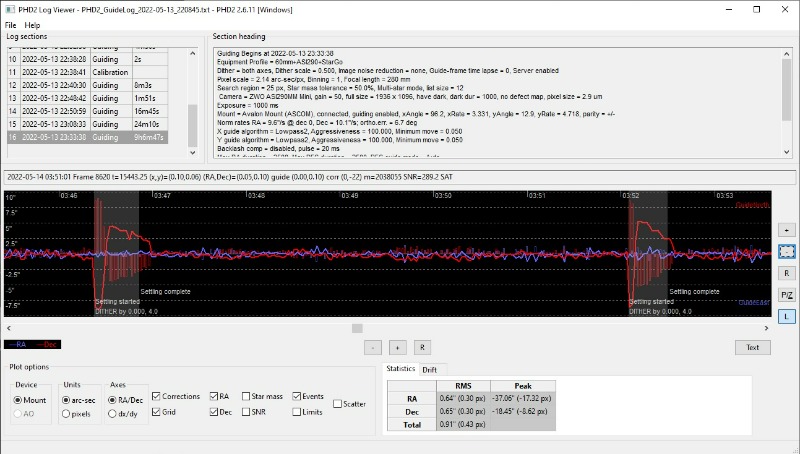Click the graph horizontal scrollbar thumb
Viewport: 800px width, 454px height.
(357, 328)
